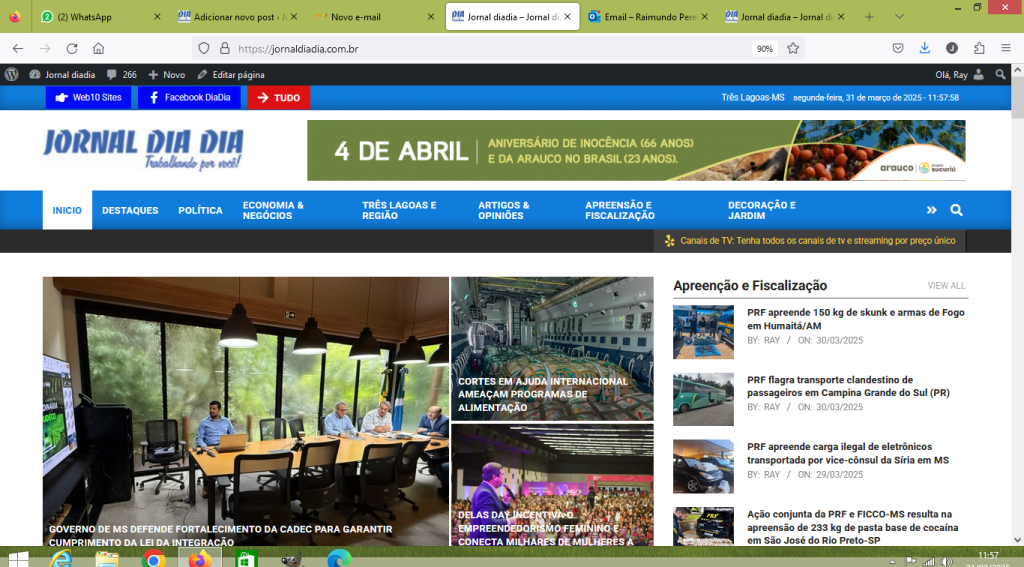Go back with the browser back arrow
Image resolution: width=1024 pixels, height=567 pixels.
(x=18, y=48)
